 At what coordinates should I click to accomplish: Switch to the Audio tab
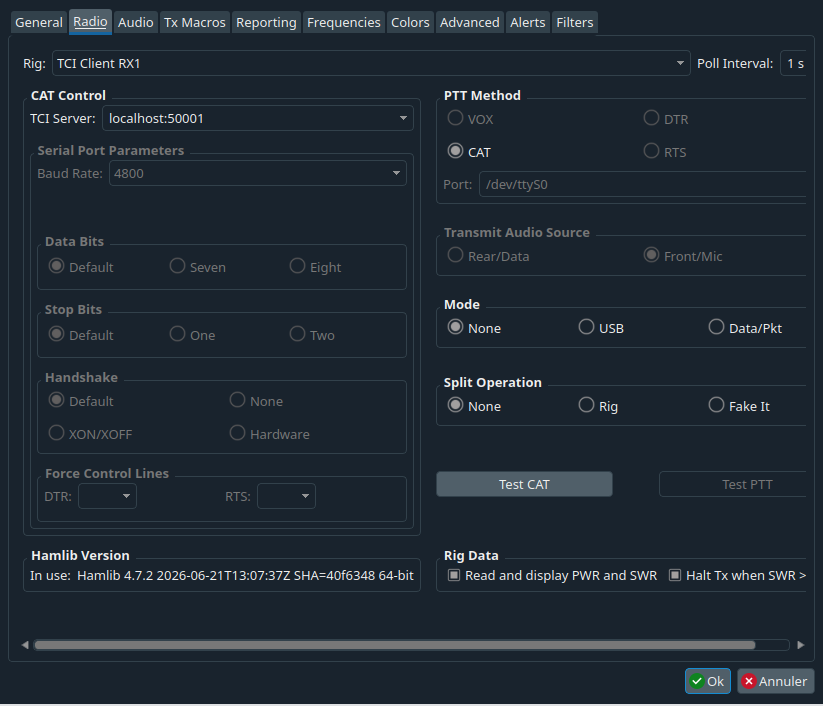[135, 23]
